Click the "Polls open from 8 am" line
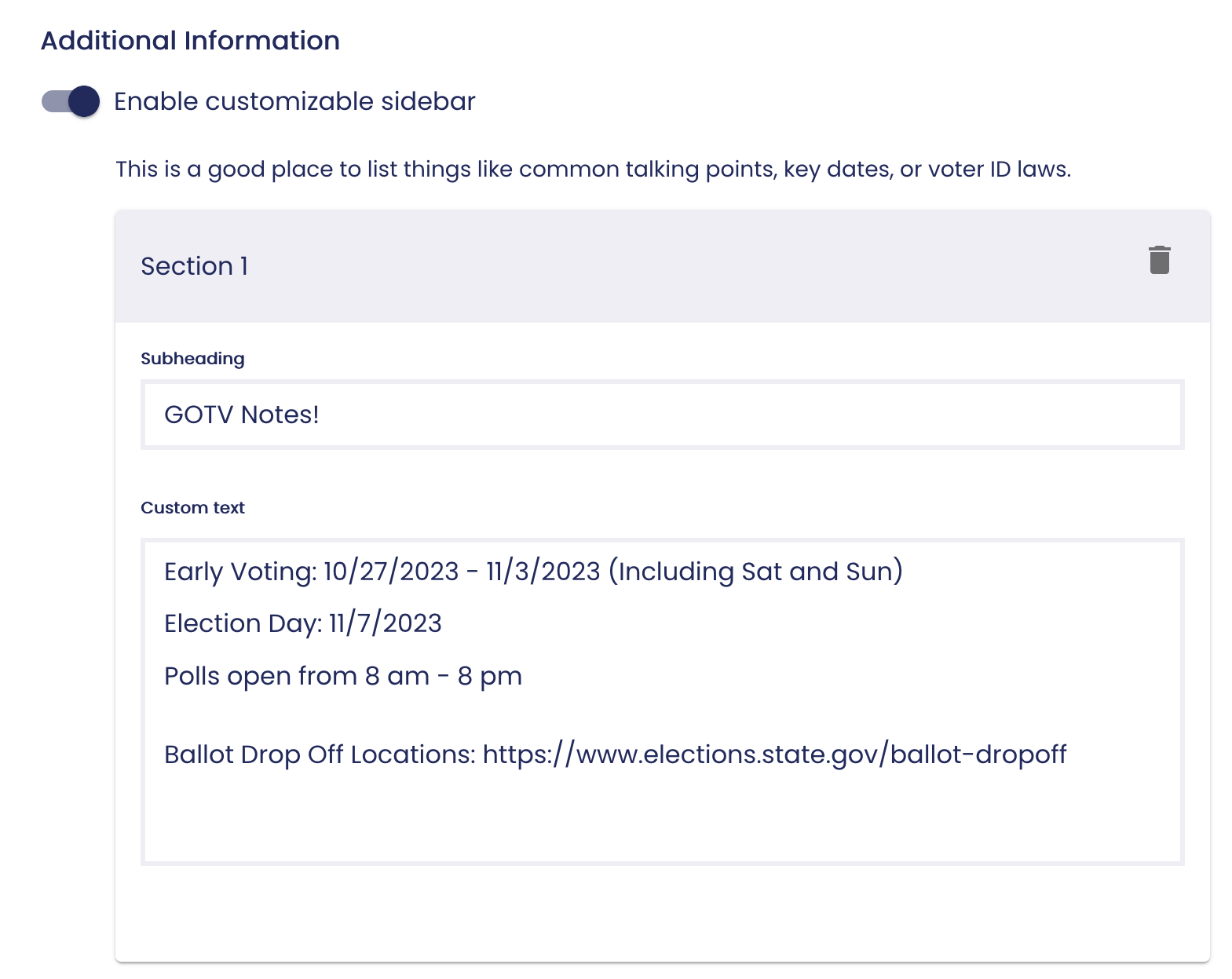1232x979 pixels. click(x=343, y=676)
